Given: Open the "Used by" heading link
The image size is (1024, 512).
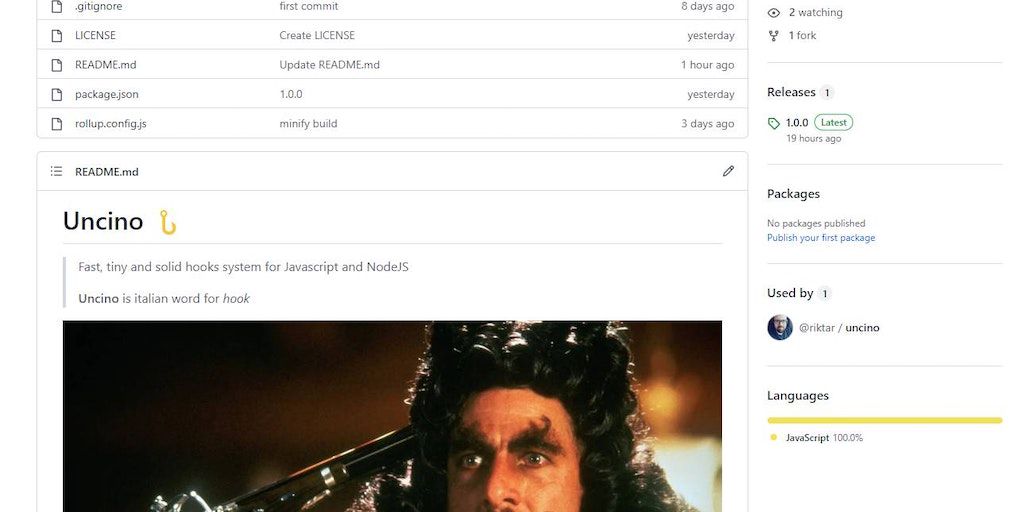Looking at the screenshot, I should coord(790,293).
